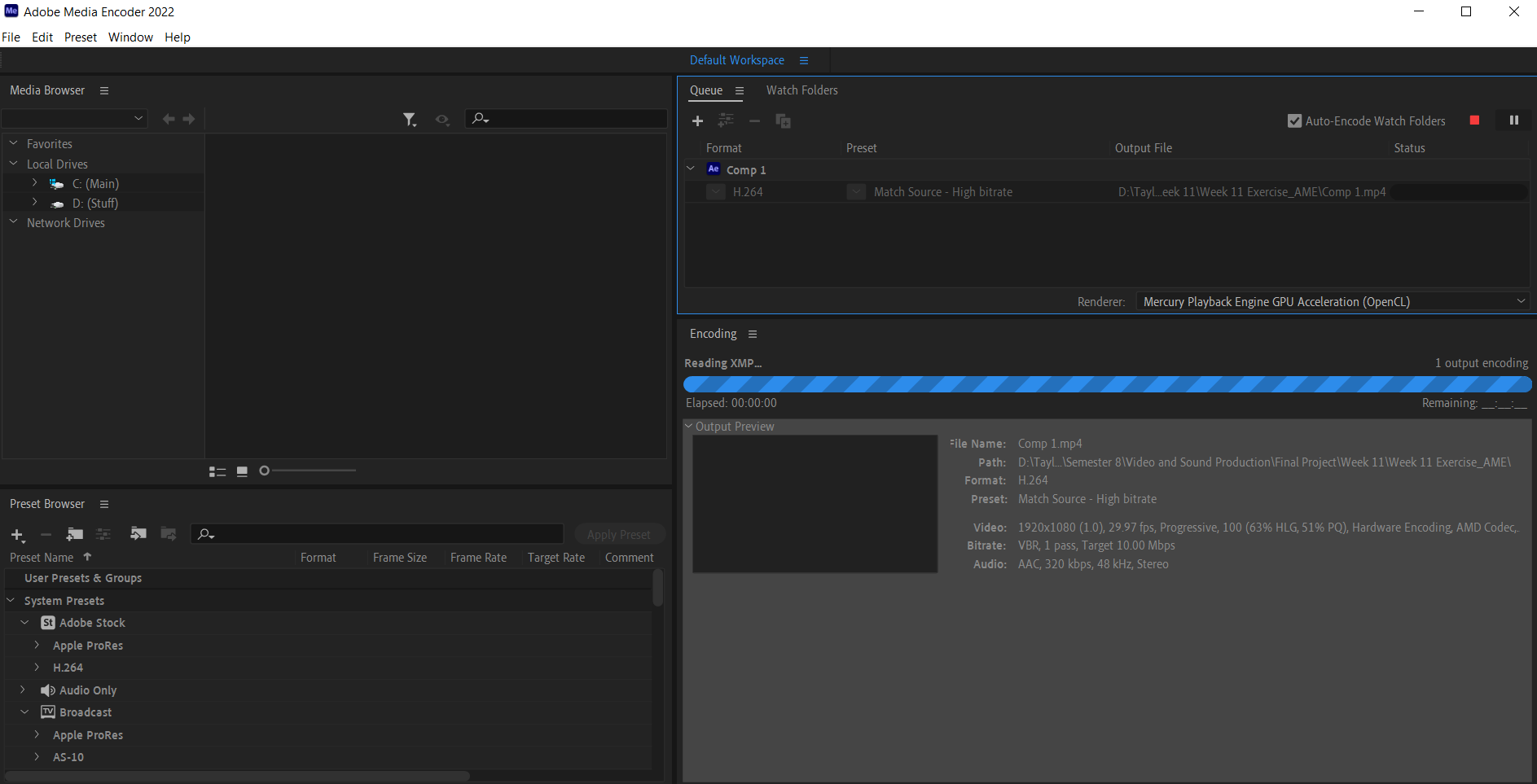
Task: Click the Add Output icon in Queue toolbar
Action: 726,120
